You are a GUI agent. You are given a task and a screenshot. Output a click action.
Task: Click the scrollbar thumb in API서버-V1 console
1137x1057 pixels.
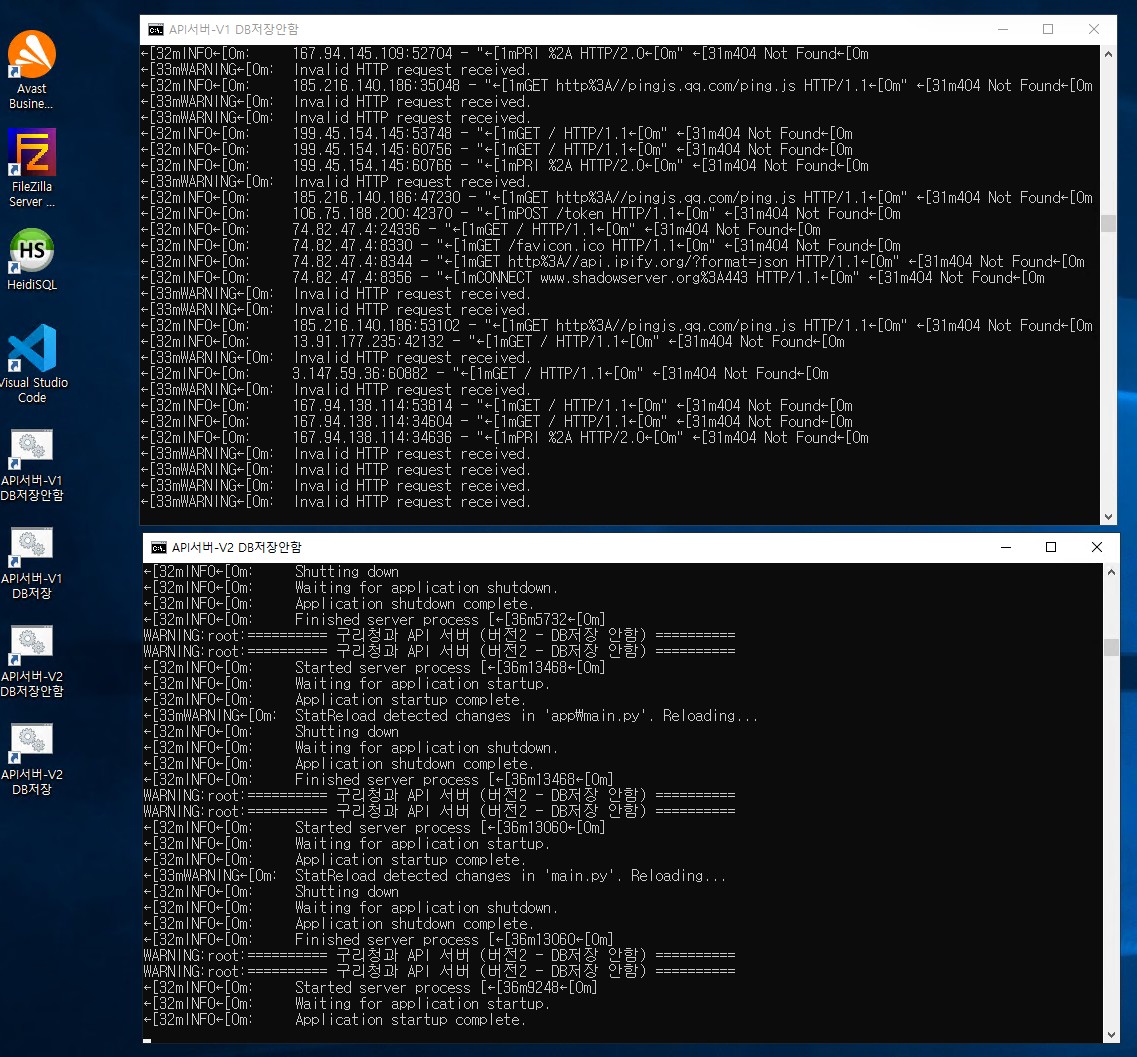click(x=1108, y=223)
